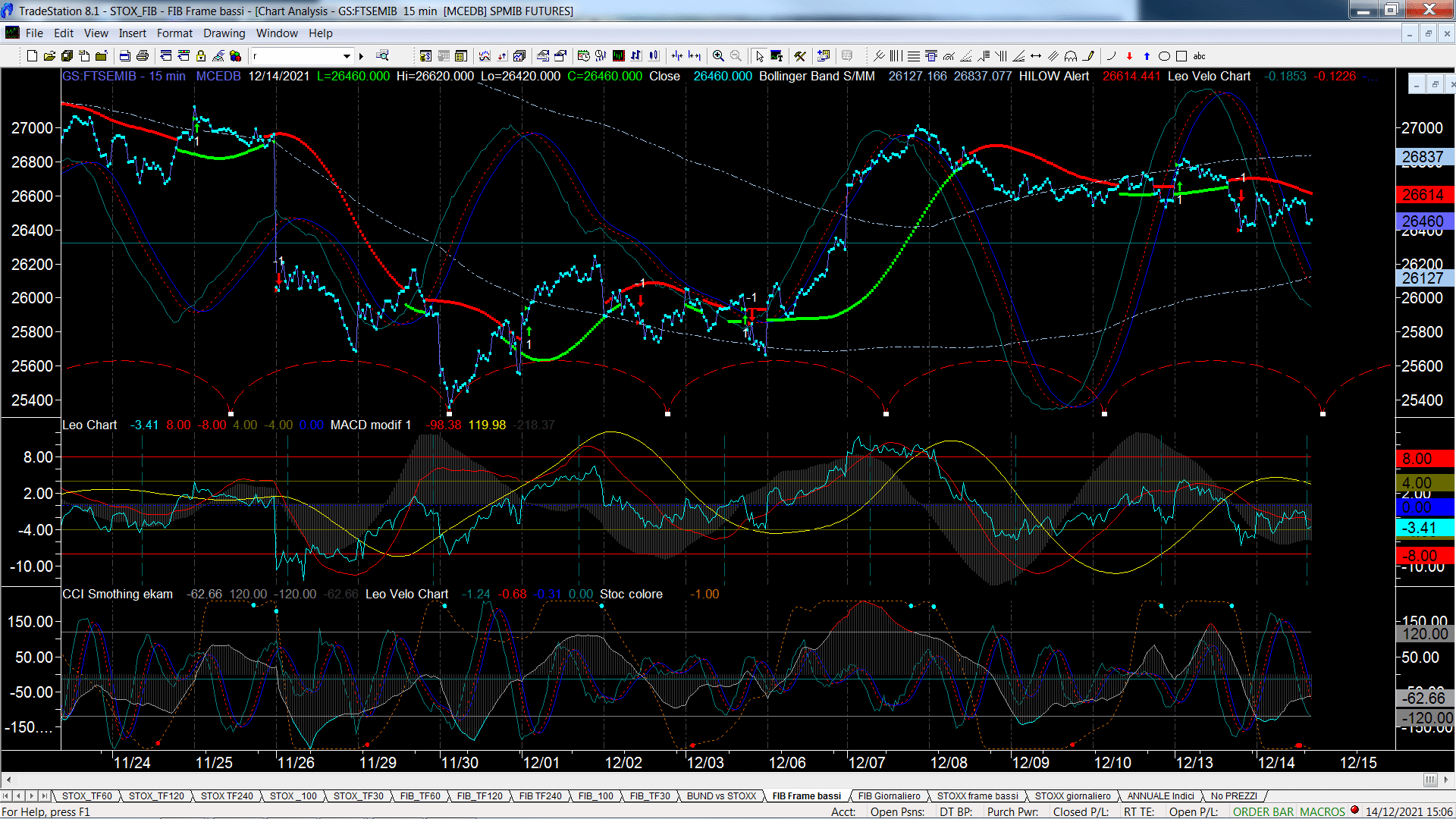
Task: Click the -62.66 CCI value label
Action: click(1424, 698)
